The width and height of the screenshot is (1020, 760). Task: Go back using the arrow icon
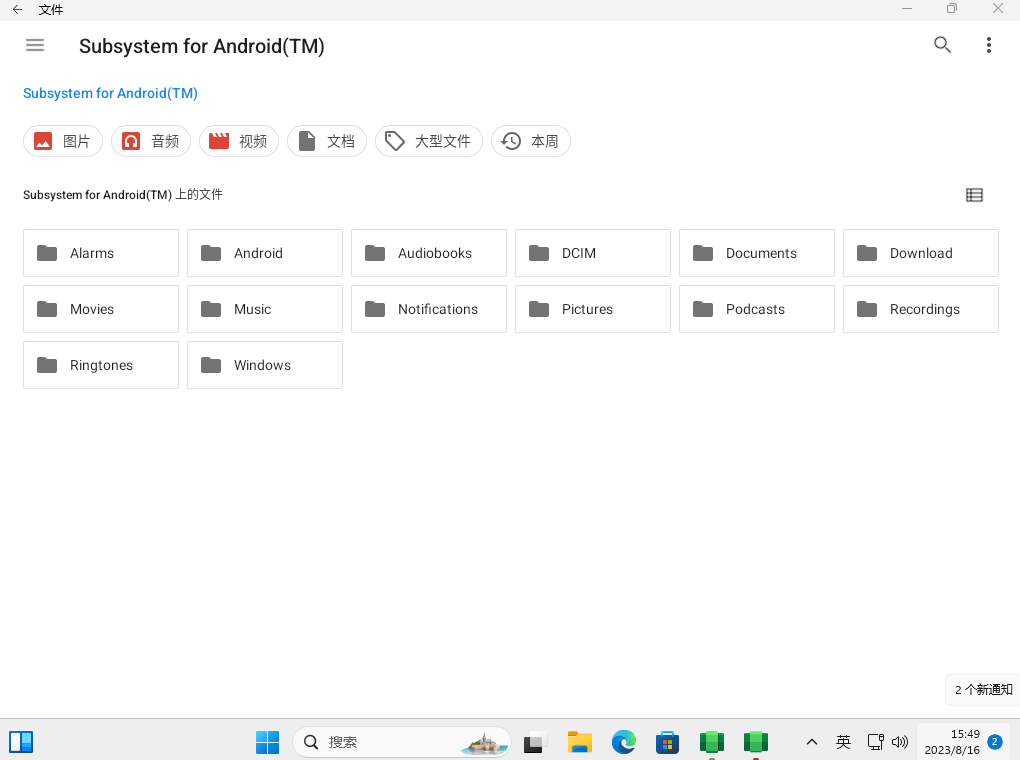[x=17, y=9]
